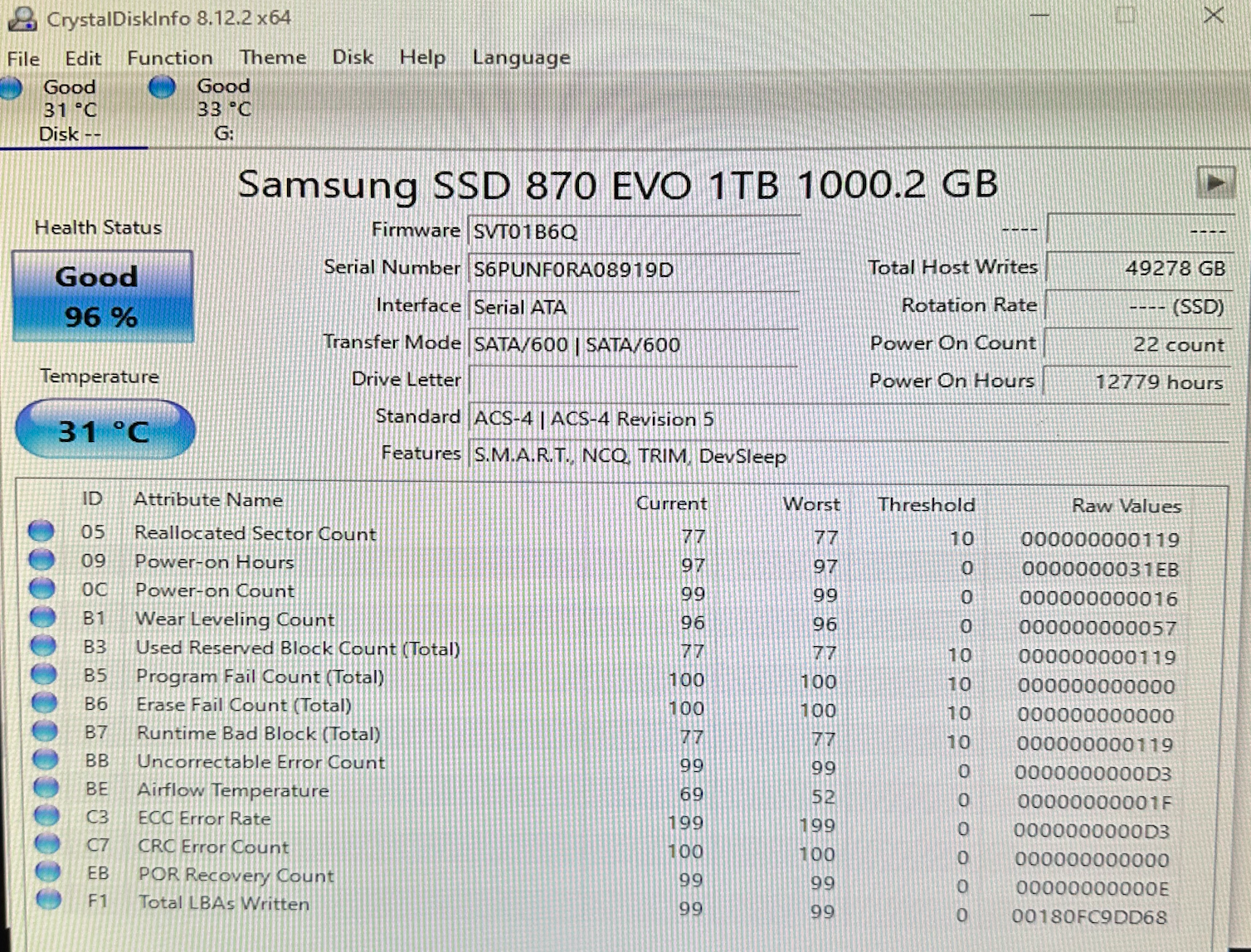Click the status icon for ECC Error Rate
The height and width of the screenshot is (952, 1251).
[x=47, y=815]
